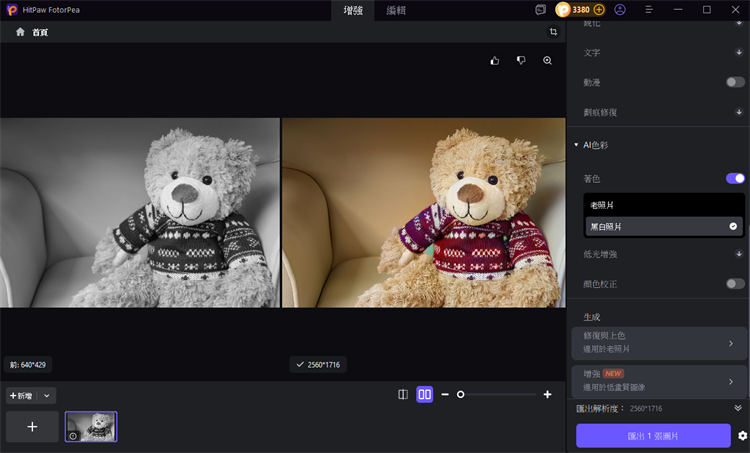Screen dimensions: 750x453
Task: Click the magnifier zoom icon
Action: pyautogui.click(x=548, y=60)
